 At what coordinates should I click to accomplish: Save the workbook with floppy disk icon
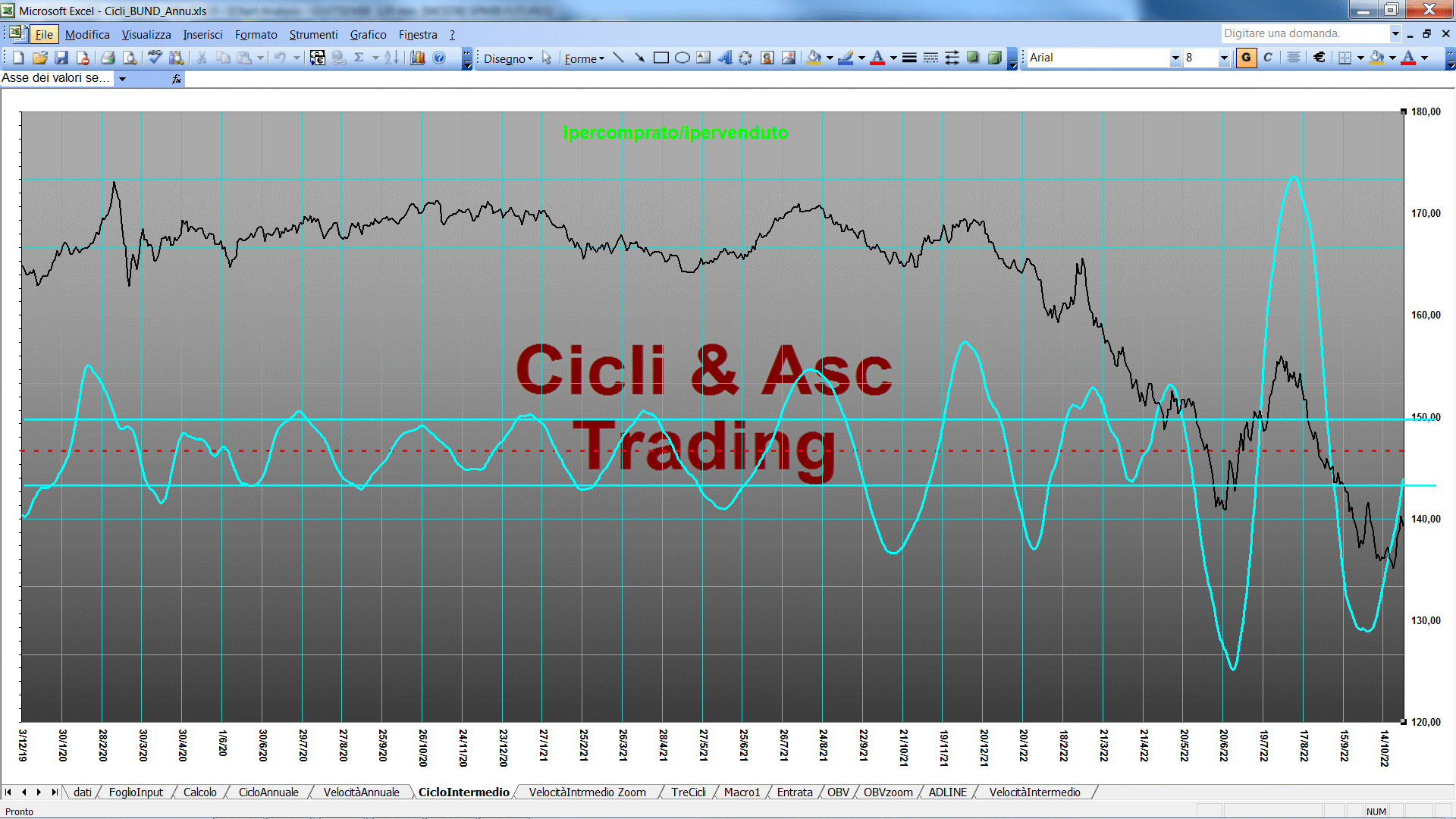pyautogui.click(x=61, y=58)
